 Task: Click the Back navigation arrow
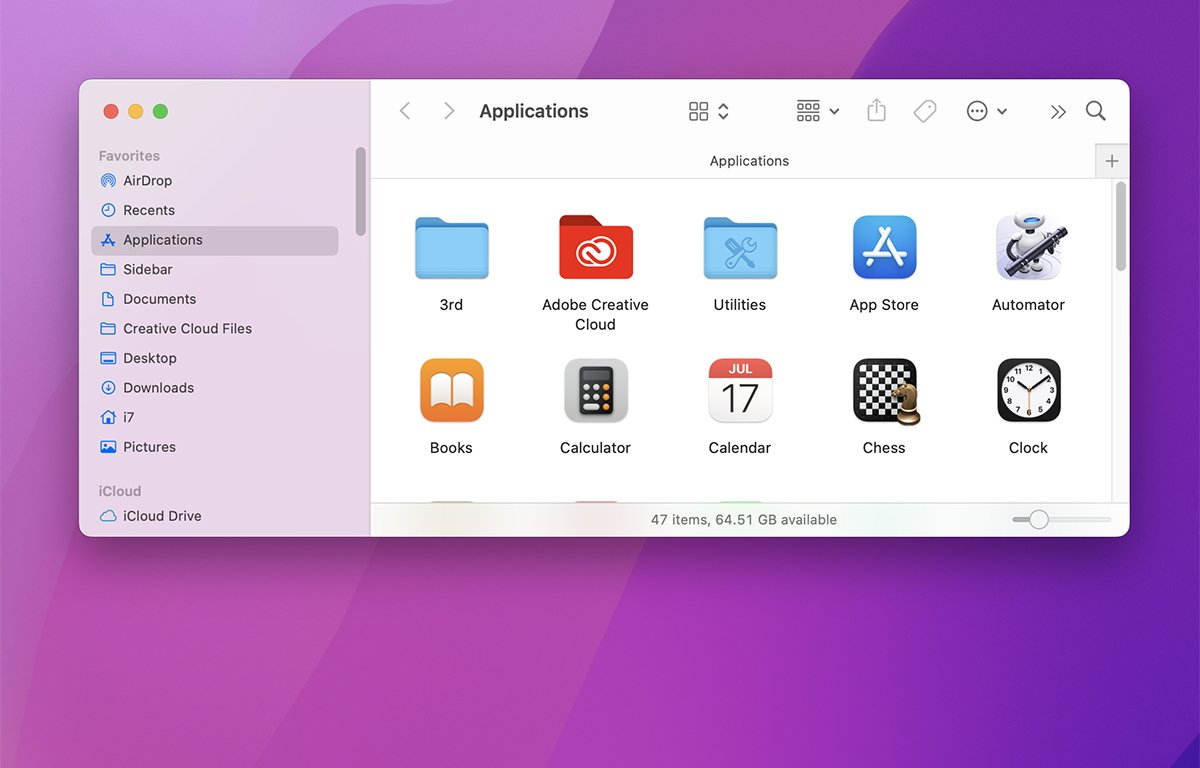(405, 111)
